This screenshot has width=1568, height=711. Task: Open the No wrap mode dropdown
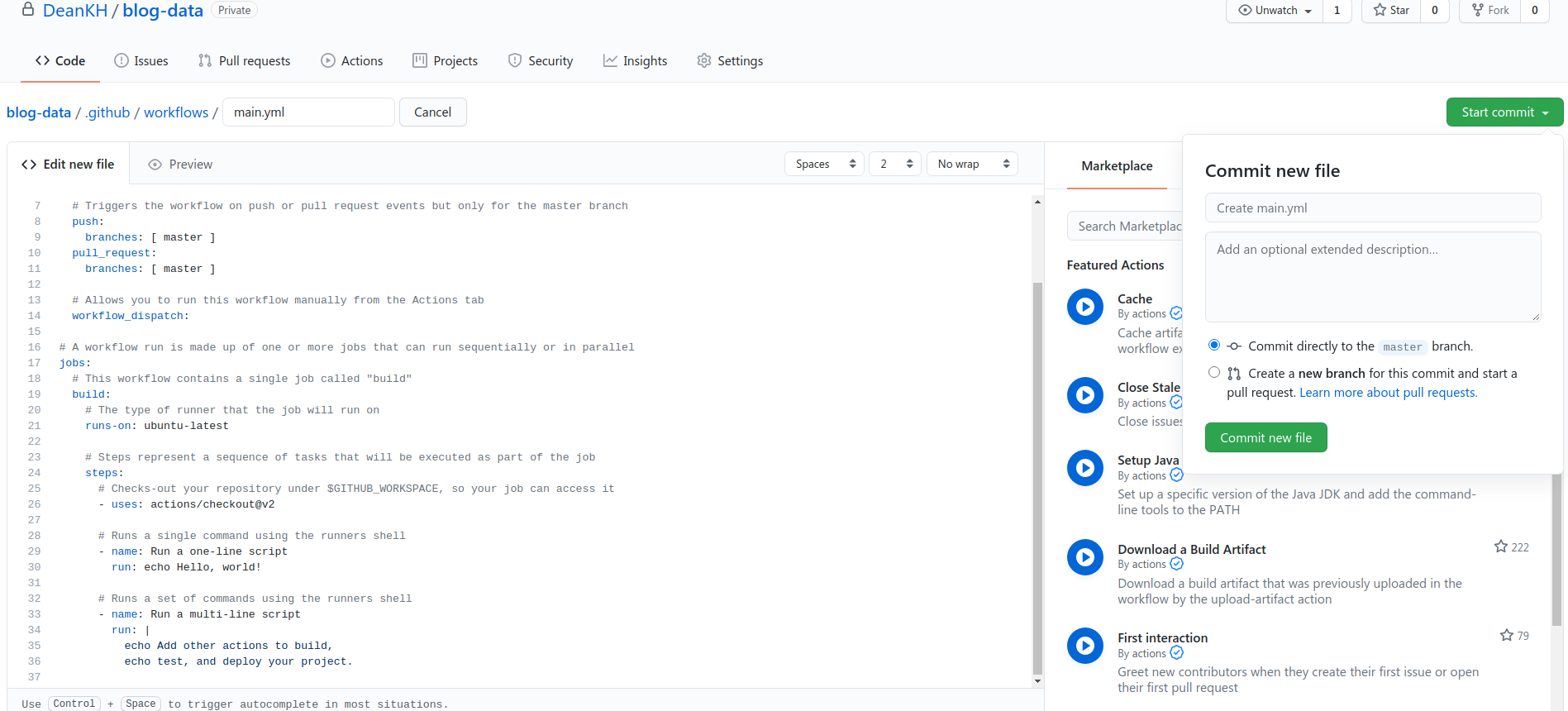pos(972,164)
